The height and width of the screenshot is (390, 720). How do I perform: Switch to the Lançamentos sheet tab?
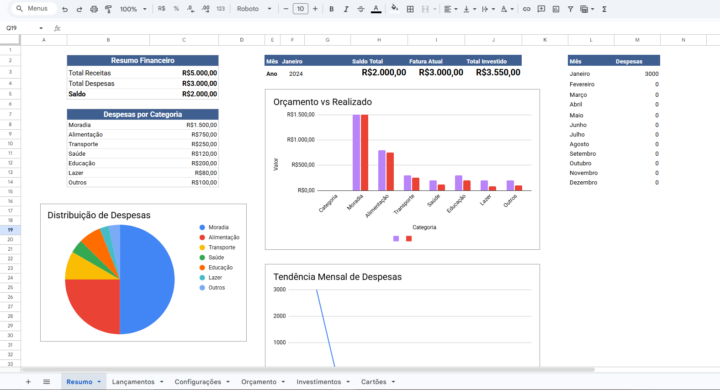tap(133, 382)
